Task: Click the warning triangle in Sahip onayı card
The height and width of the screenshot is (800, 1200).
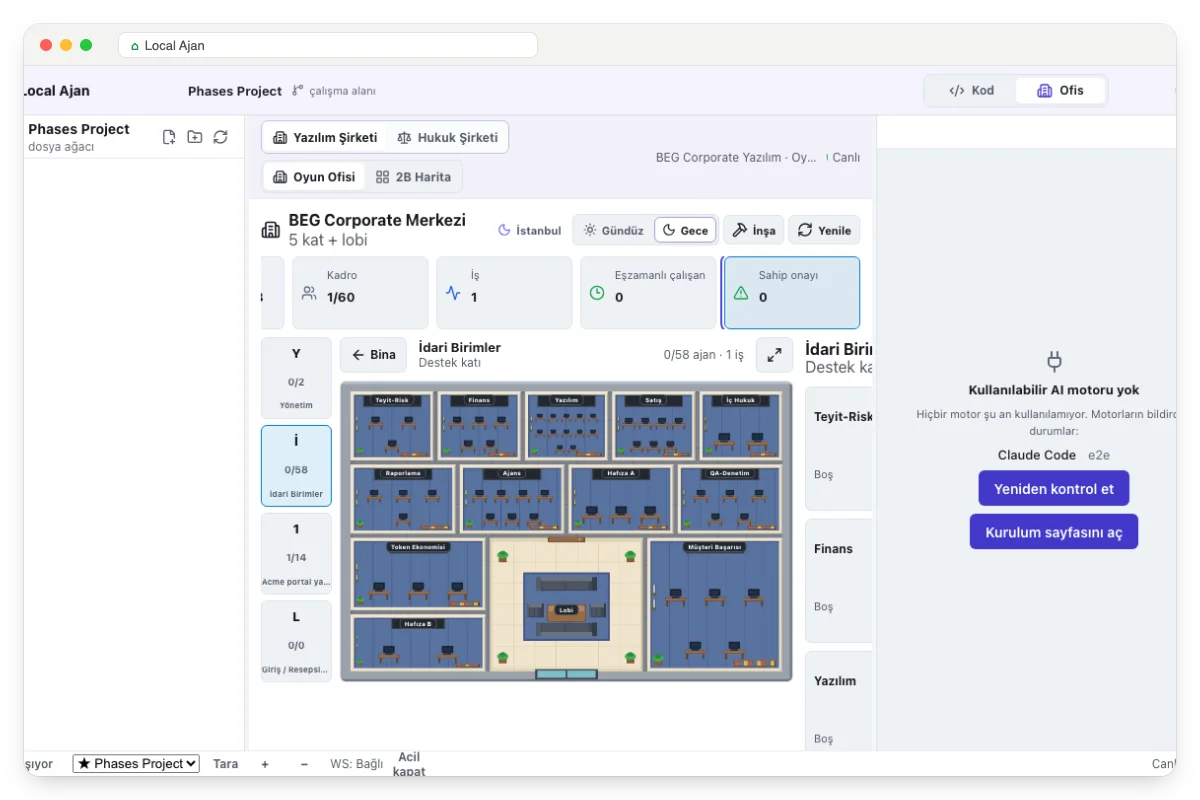Action: (x=741, y=294)
